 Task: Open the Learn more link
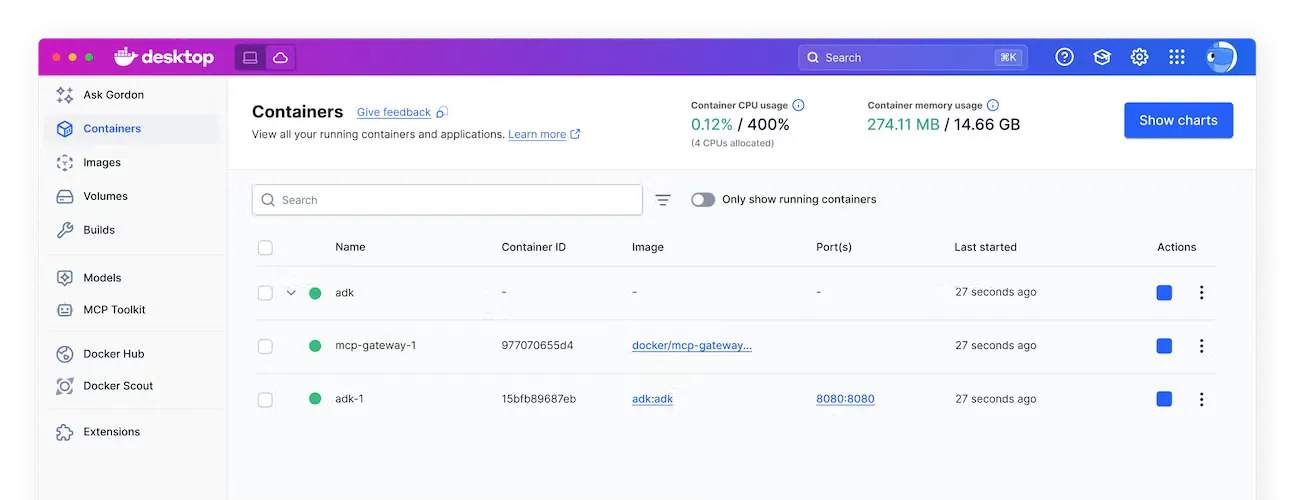tap(537, 134)
